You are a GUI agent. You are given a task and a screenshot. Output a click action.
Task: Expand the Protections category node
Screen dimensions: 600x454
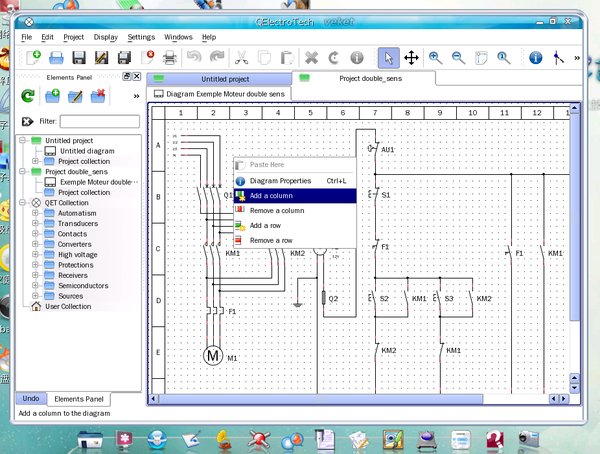[36, 265]
